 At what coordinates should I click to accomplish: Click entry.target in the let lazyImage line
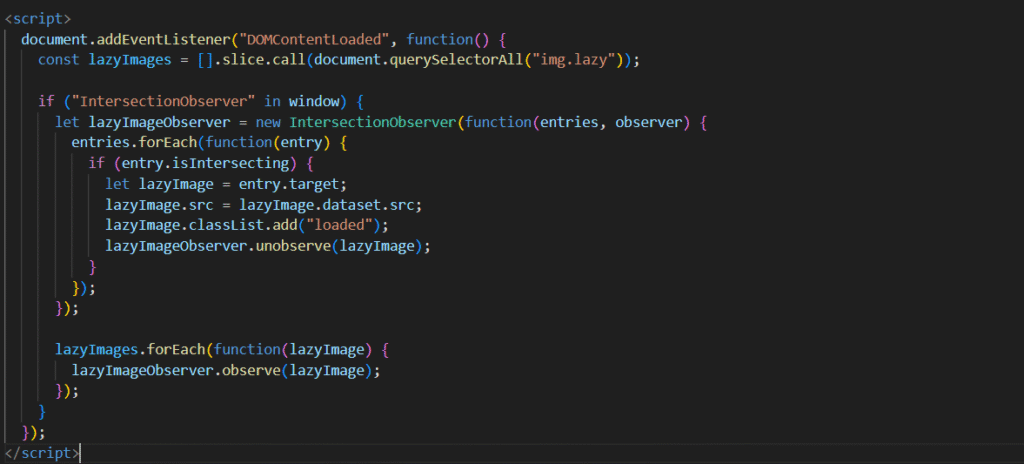[289, 184]
